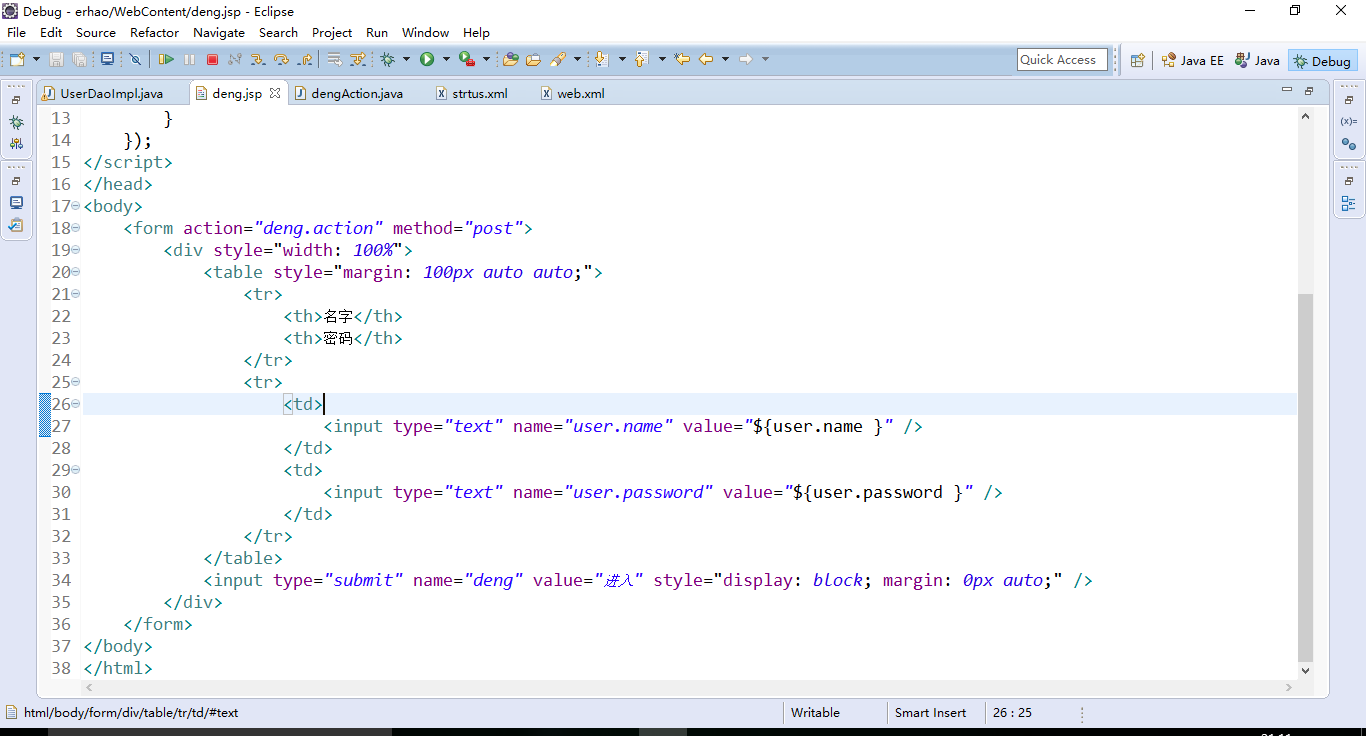The height and width of the screenshot is (736, 1366).
Task: Click the Save All toolbar icon
Action: click(x=80, y=59)
